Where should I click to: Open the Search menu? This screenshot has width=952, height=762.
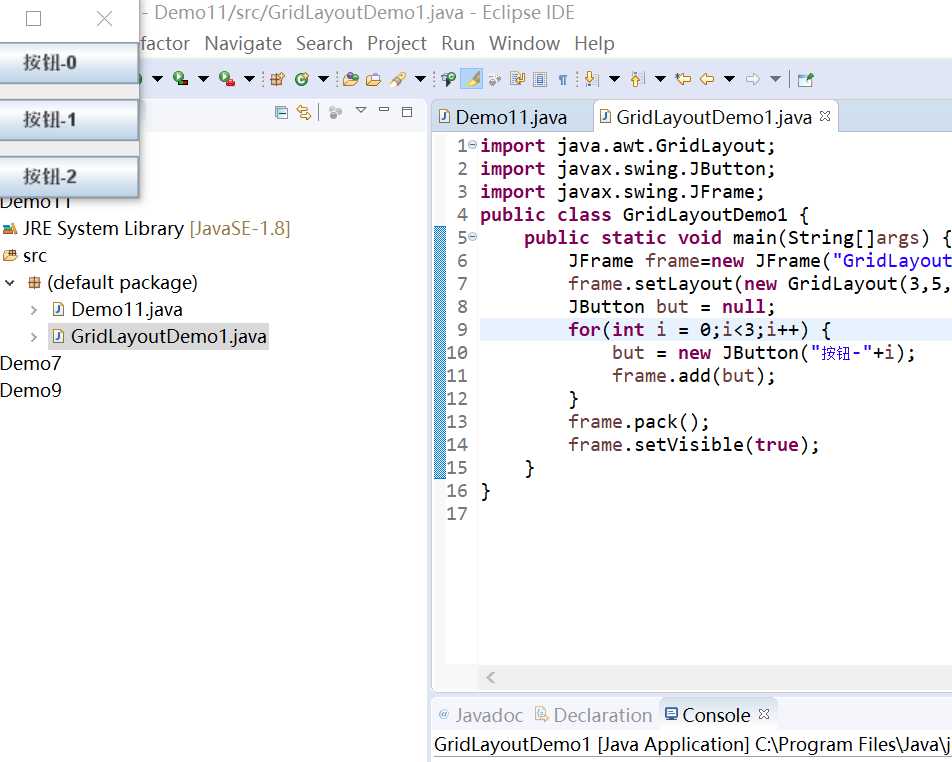(324, 44)
